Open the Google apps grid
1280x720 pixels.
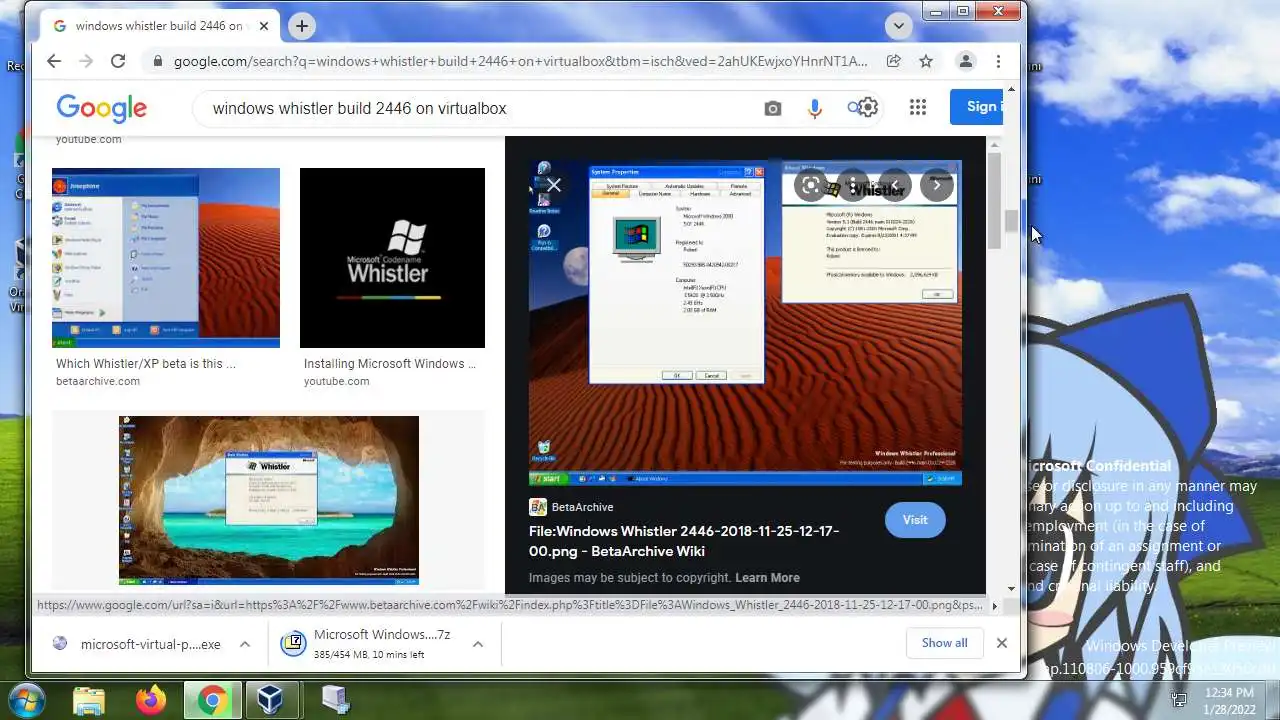point(918,107)
